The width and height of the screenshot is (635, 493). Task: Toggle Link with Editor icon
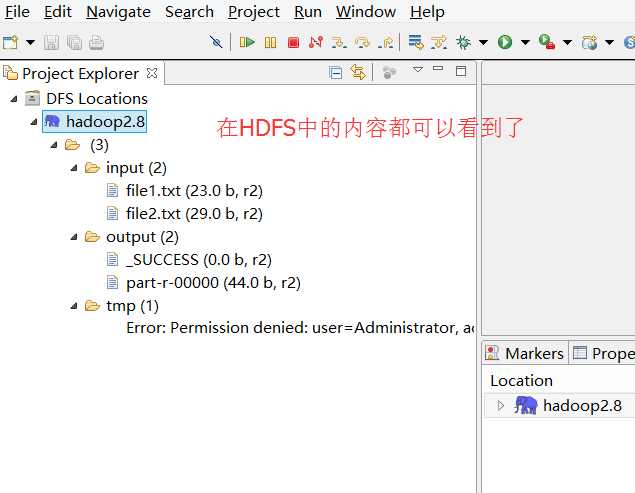[358, 73]
